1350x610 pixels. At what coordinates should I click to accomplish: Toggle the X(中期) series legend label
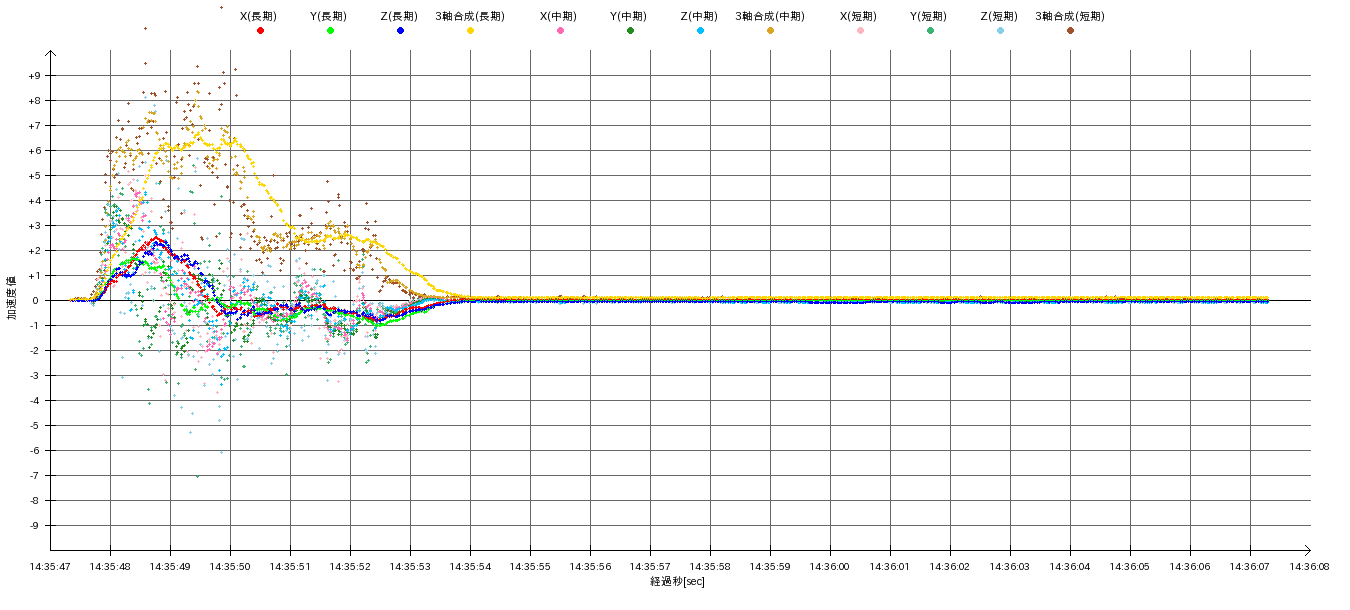pos(558,16)
